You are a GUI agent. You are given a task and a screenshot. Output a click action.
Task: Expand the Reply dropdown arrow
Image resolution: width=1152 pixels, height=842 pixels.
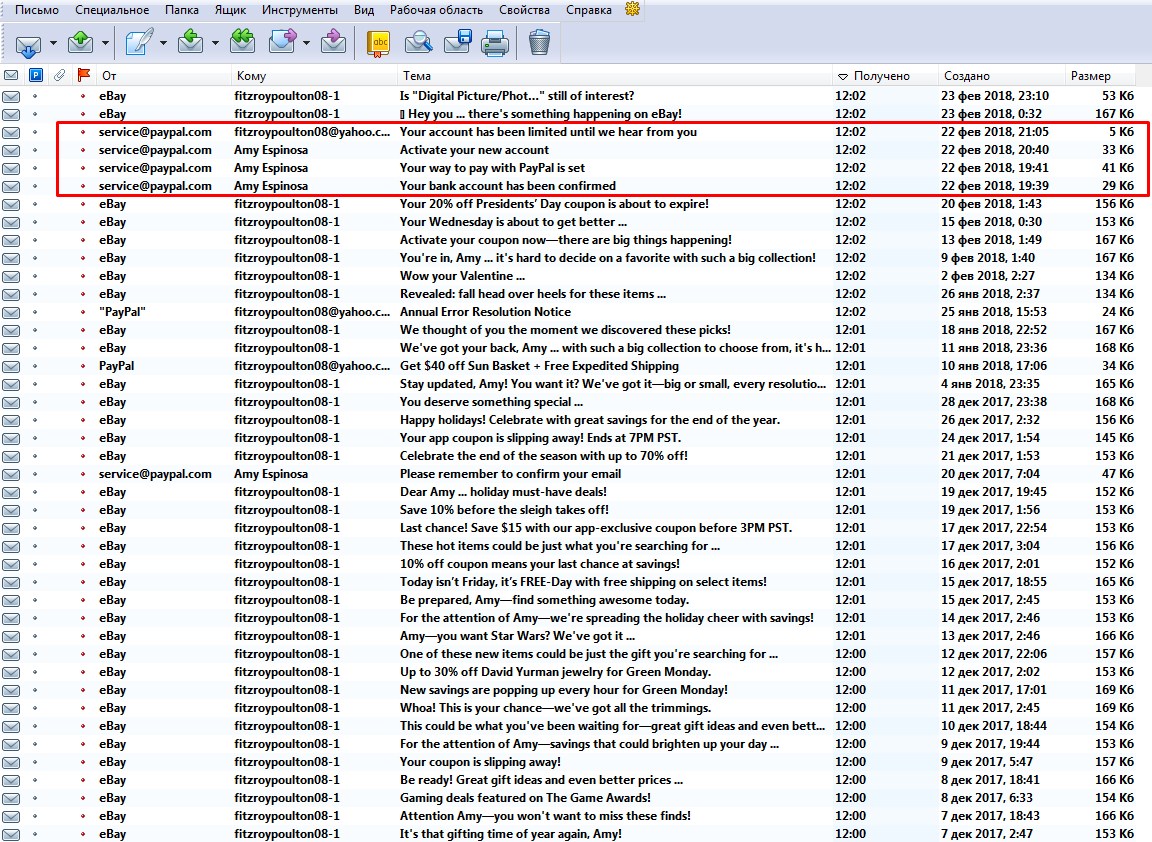click(215, 43)
